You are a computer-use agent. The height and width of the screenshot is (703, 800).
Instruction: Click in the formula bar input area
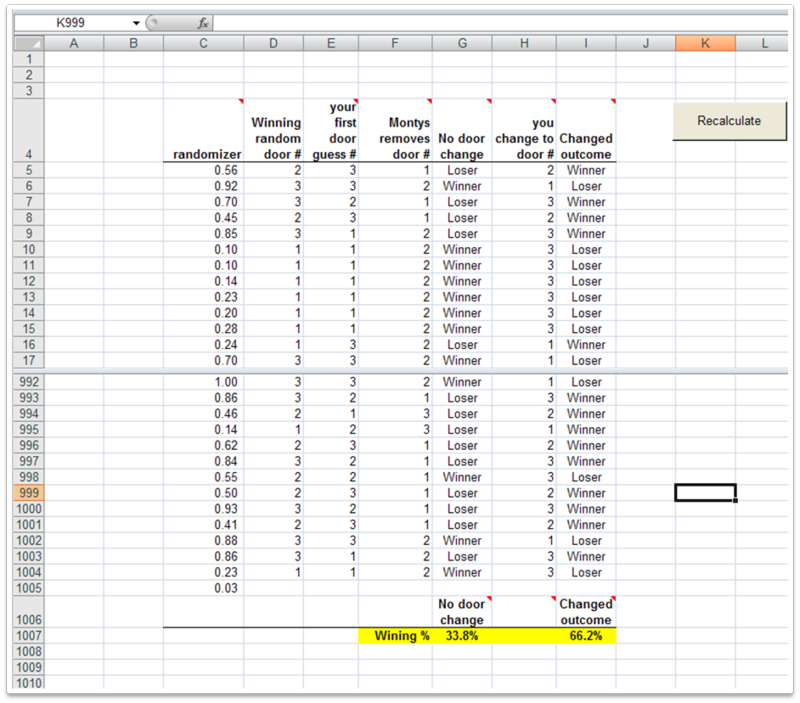[x=500, y=23]
